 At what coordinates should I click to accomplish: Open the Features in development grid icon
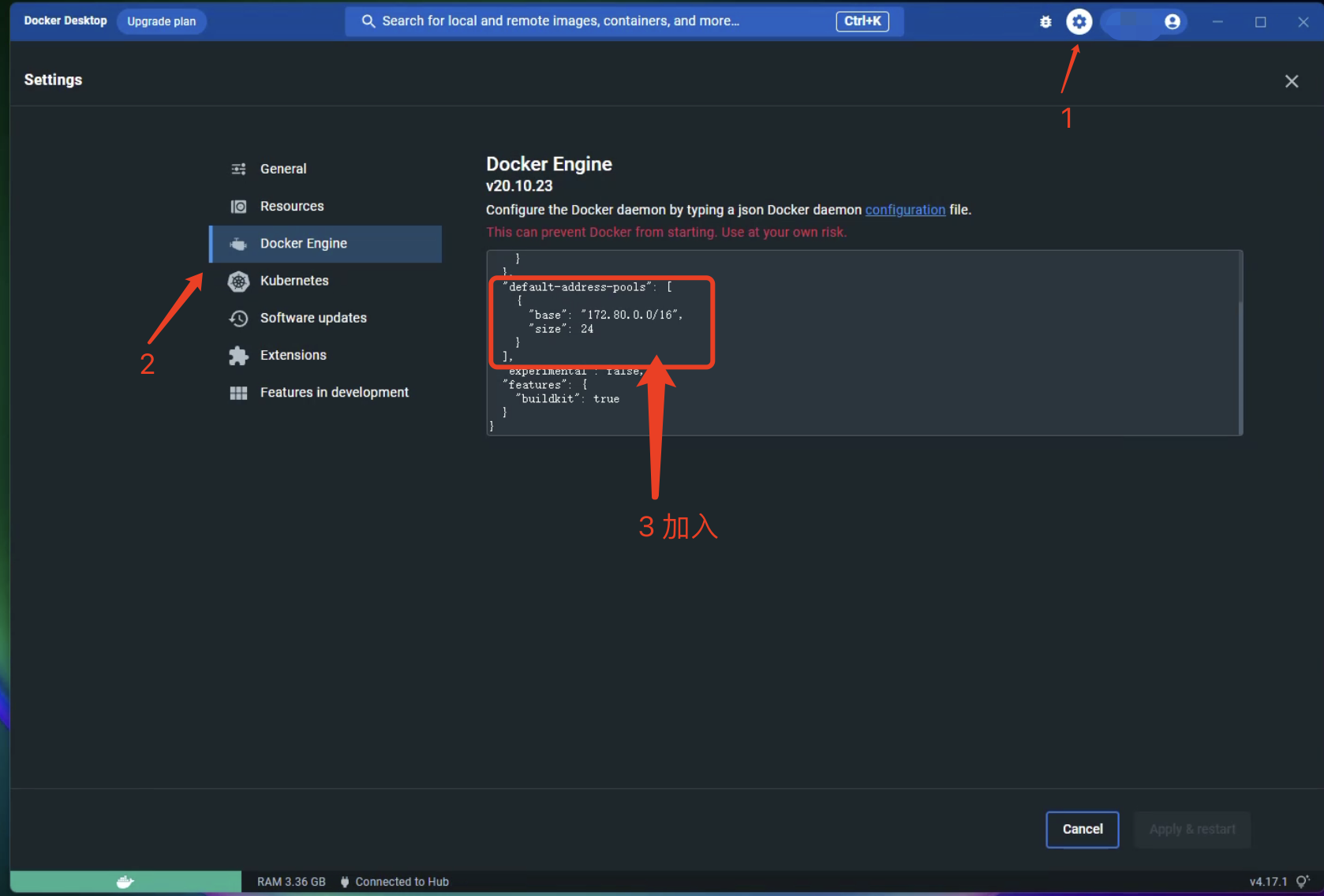point(238,392)
